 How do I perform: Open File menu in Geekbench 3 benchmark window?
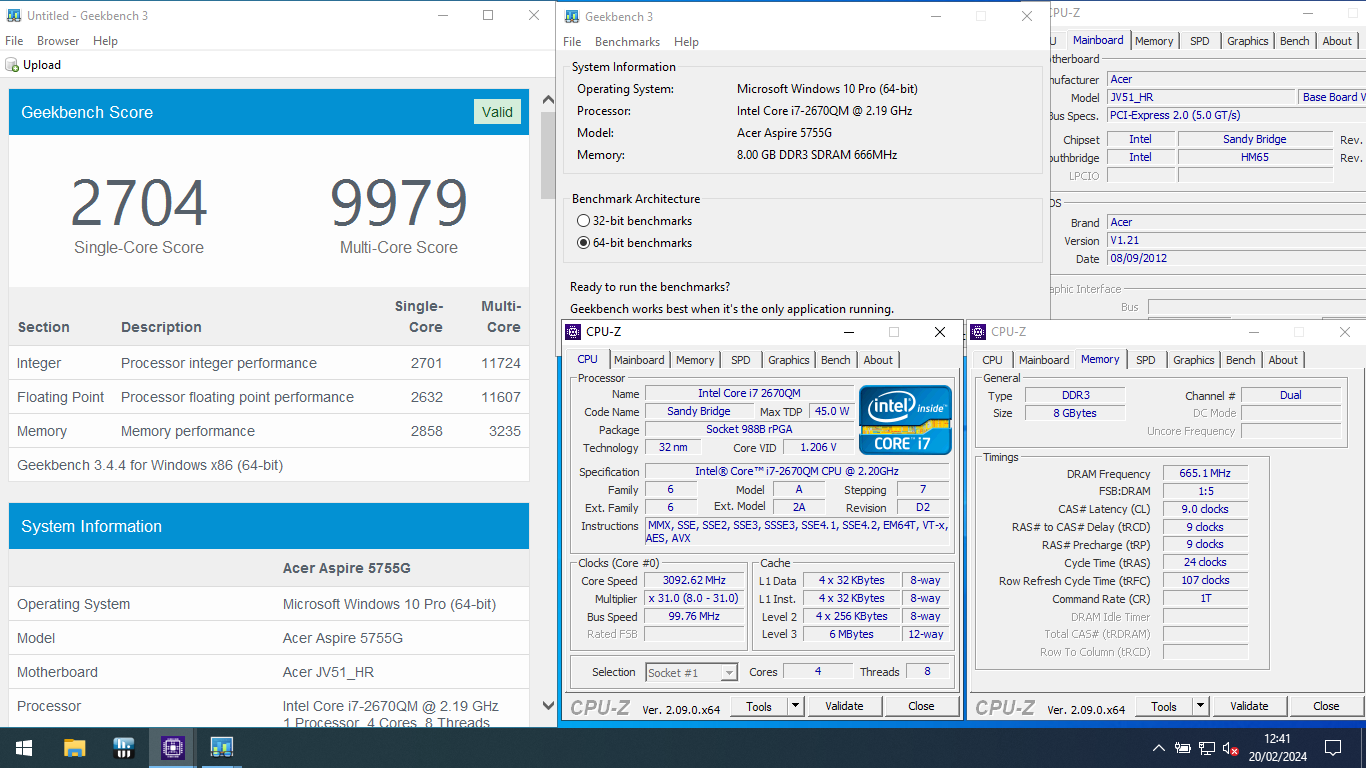tap(572, 42)
